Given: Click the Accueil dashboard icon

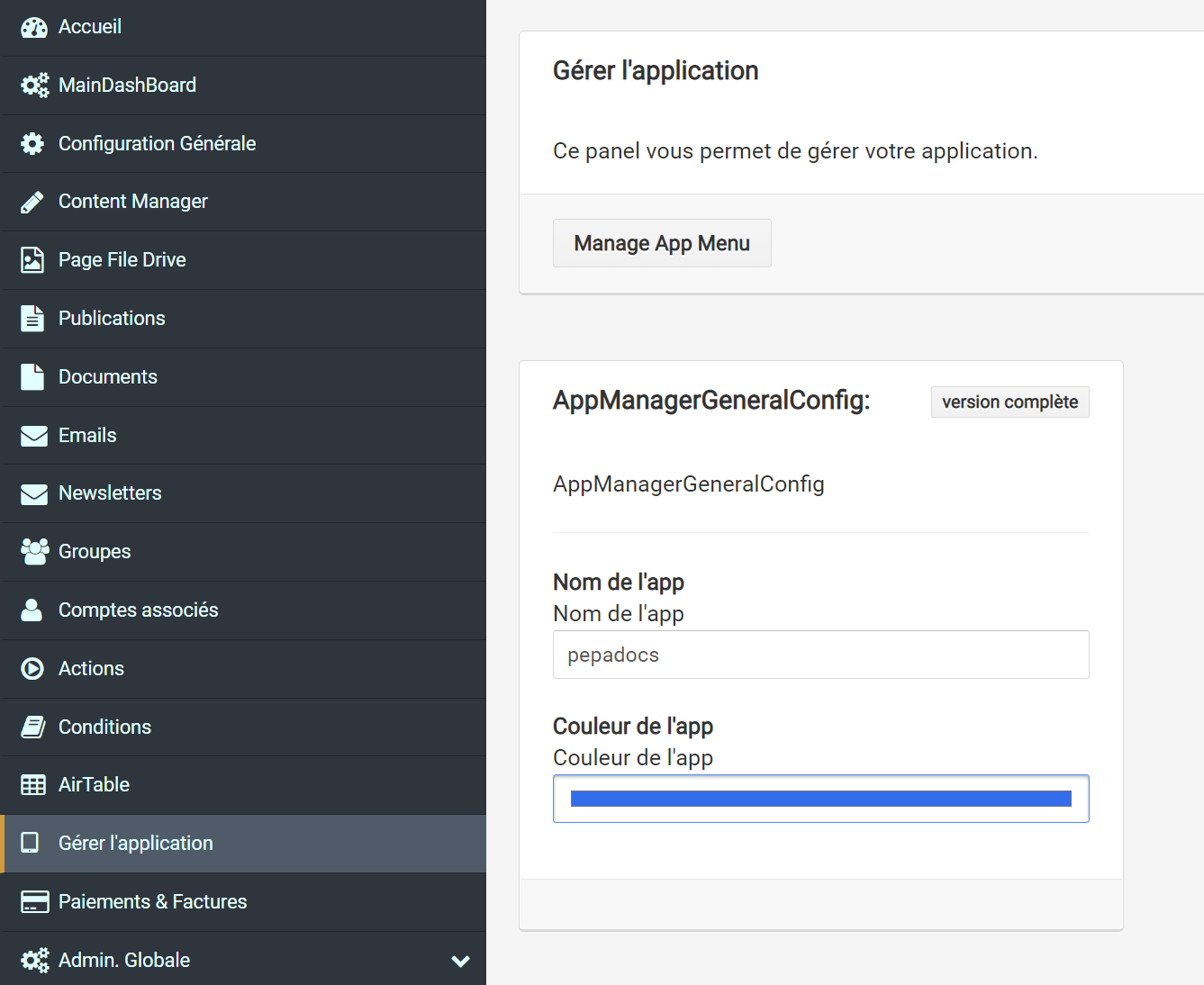Looking at the screenshot, I should (33, 28).
